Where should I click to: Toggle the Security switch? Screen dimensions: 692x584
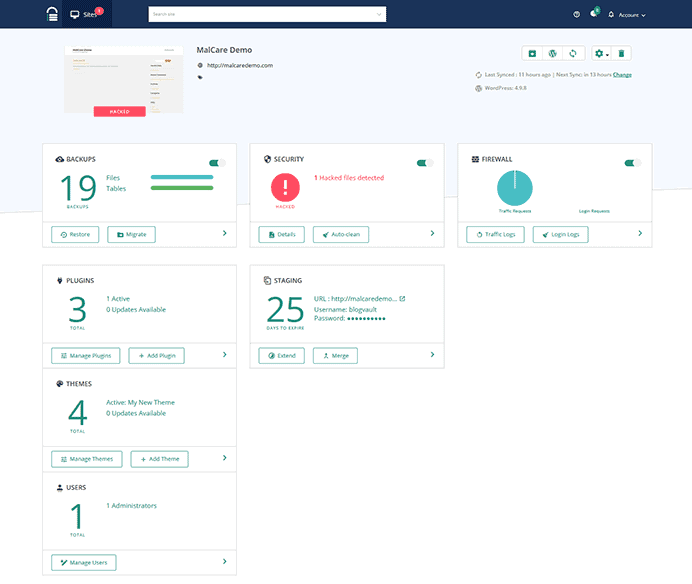pos(425,163)
